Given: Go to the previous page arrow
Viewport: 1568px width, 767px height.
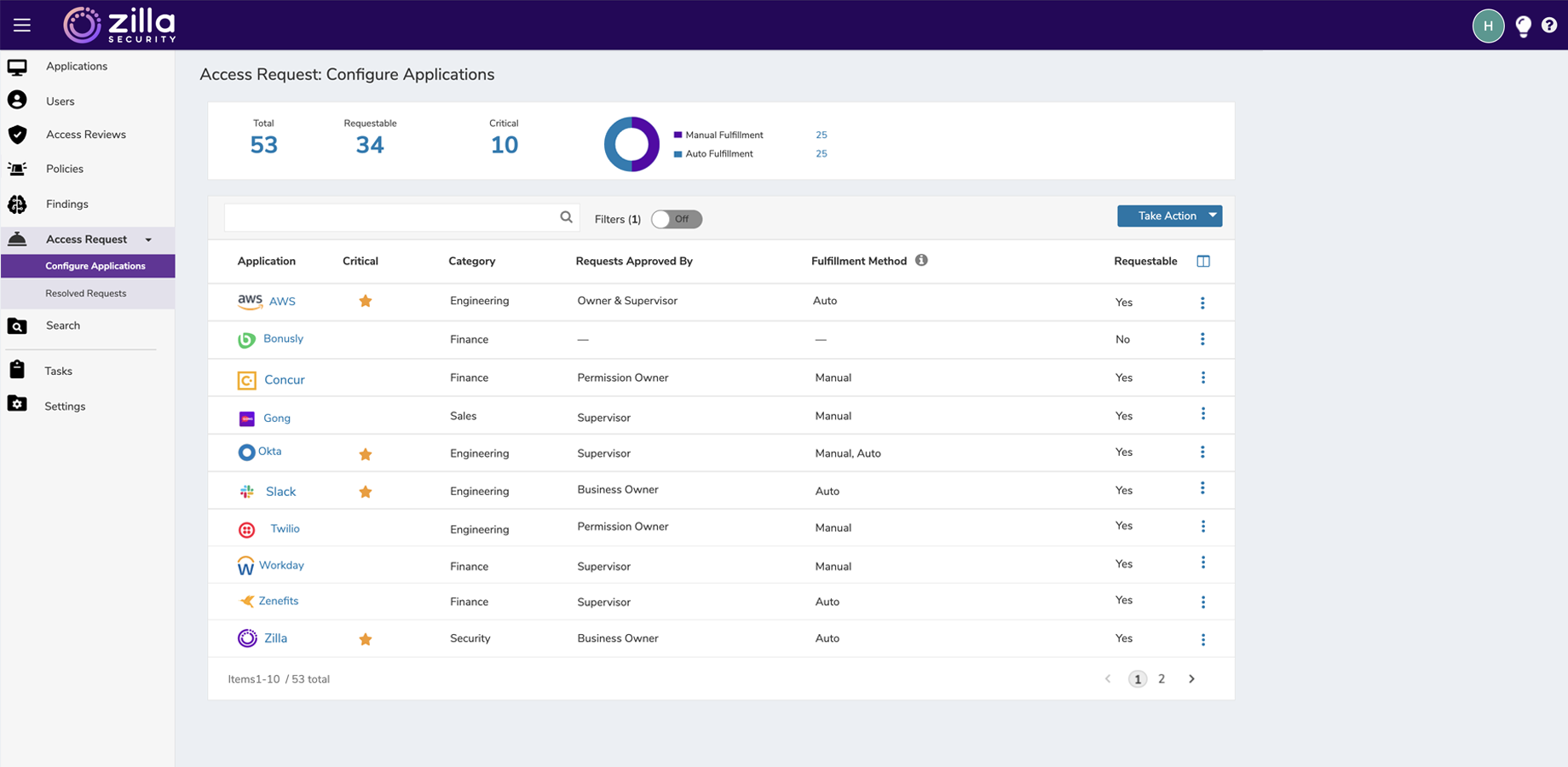Looking at the screenshot, I should [x=1108, y=679].
